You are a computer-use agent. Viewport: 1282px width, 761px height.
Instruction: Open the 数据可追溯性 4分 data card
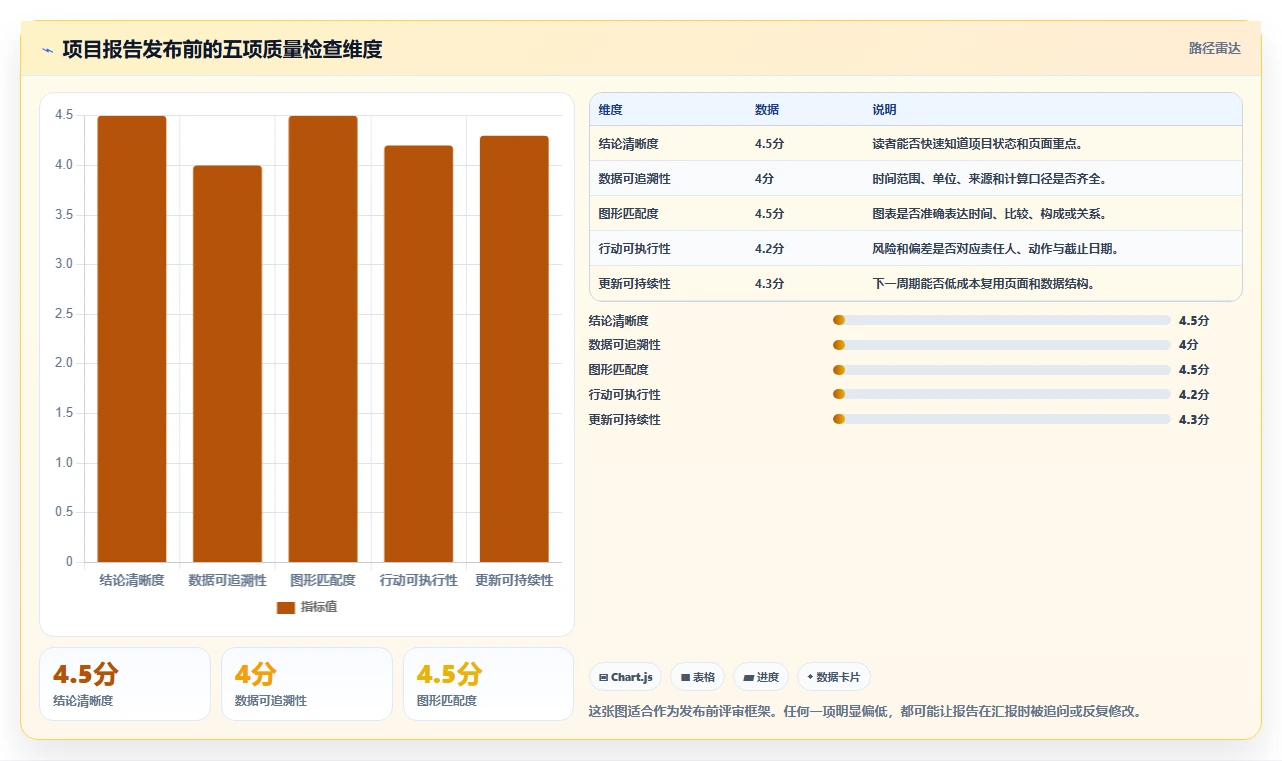307,684
